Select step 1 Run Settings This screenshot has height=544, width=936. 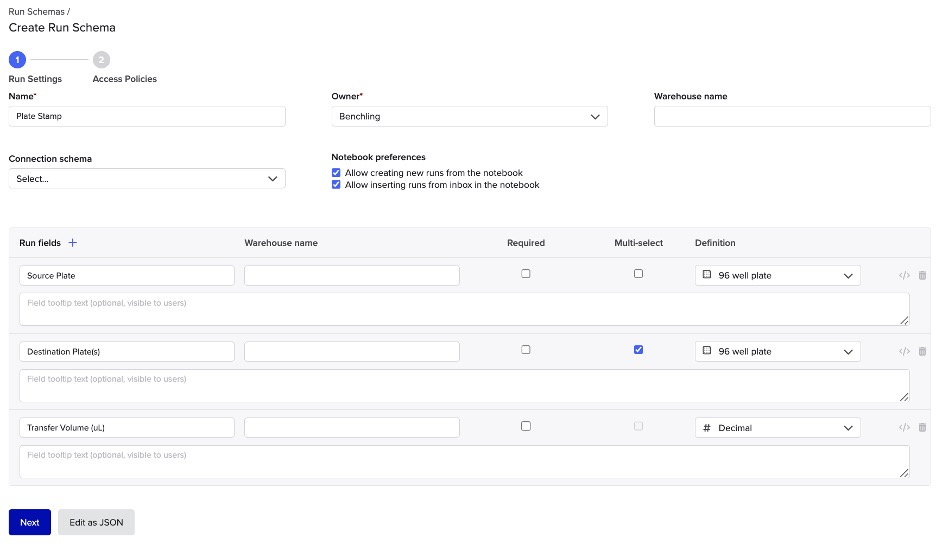[18, 60]
